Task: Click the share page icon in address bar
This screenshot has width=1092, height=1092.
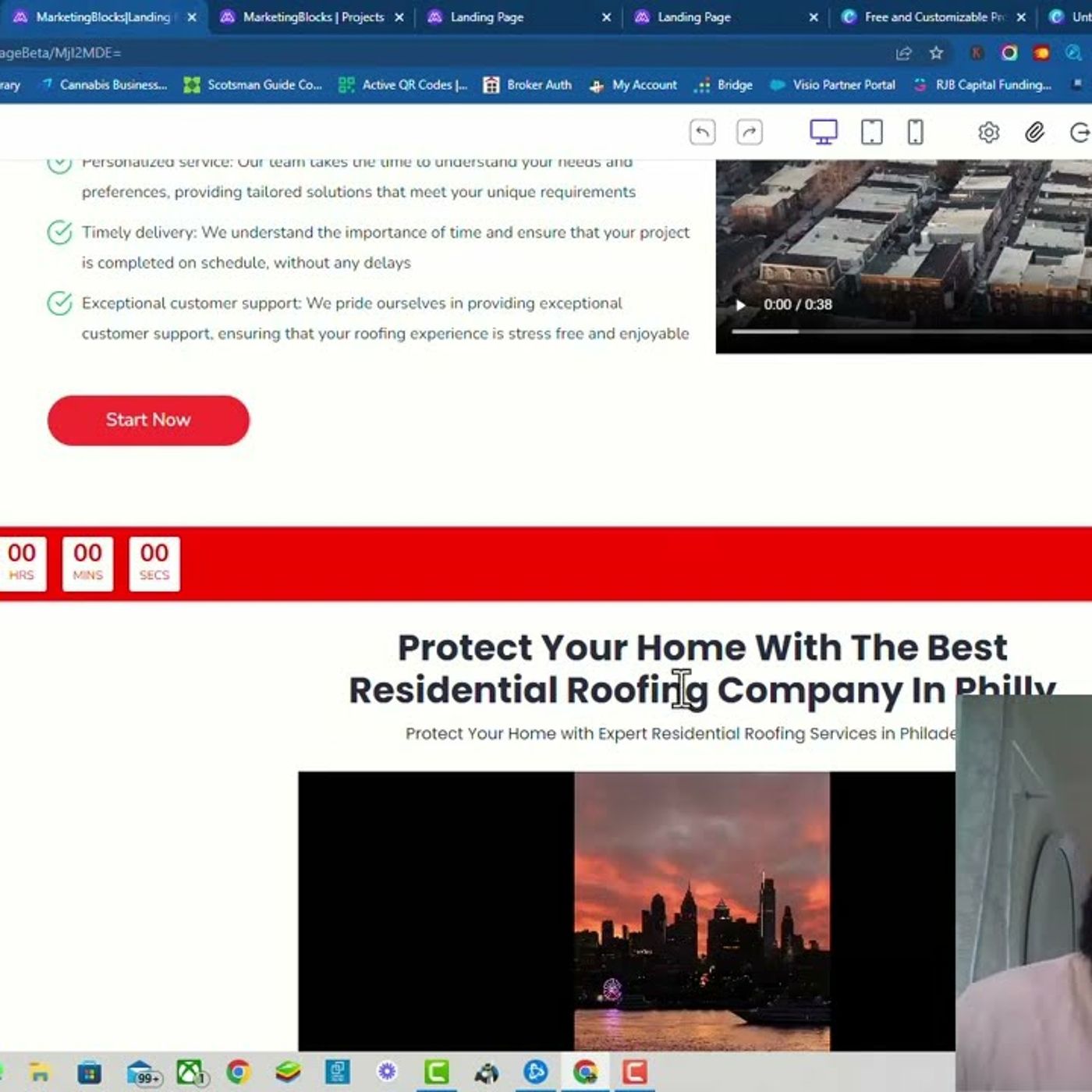Action: [x=903, y=52]
